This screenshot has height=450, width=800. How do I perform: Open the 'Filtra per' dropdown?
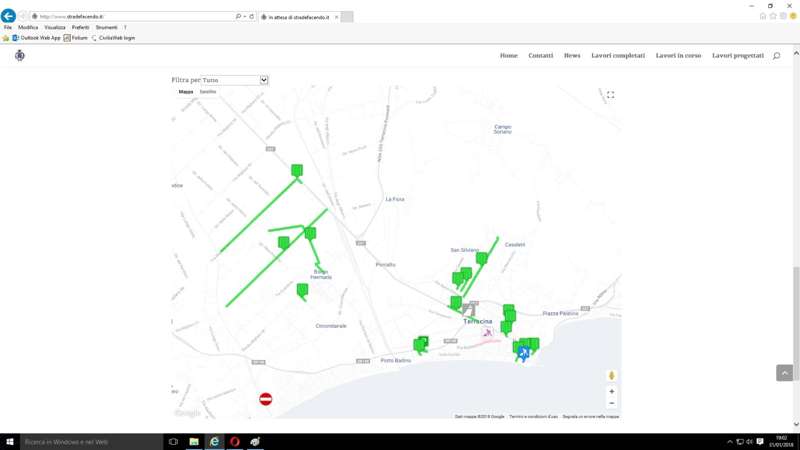[219, 80]
